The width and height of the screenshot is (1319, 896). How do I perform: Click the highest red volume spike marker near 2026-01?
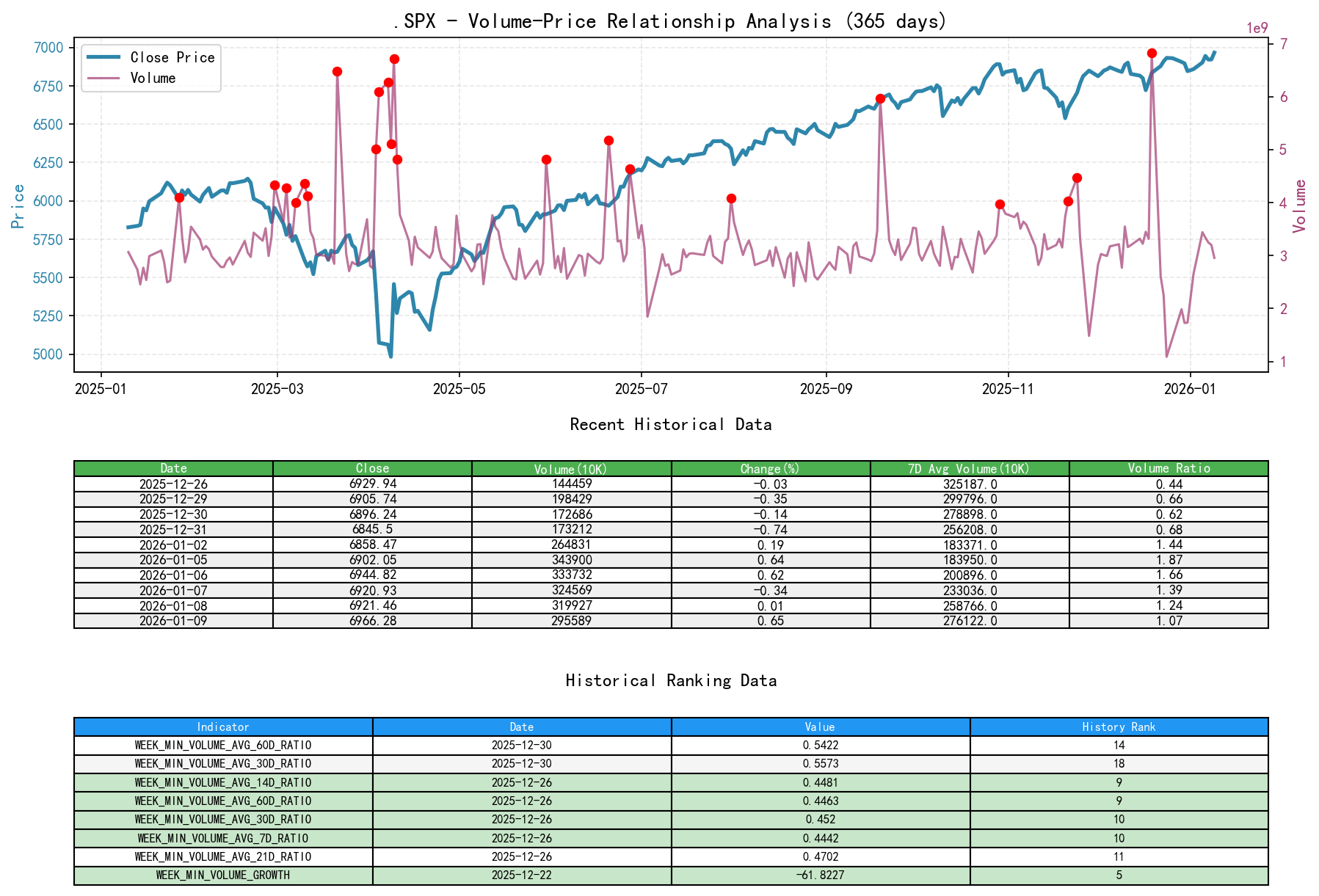[1150, 52]
